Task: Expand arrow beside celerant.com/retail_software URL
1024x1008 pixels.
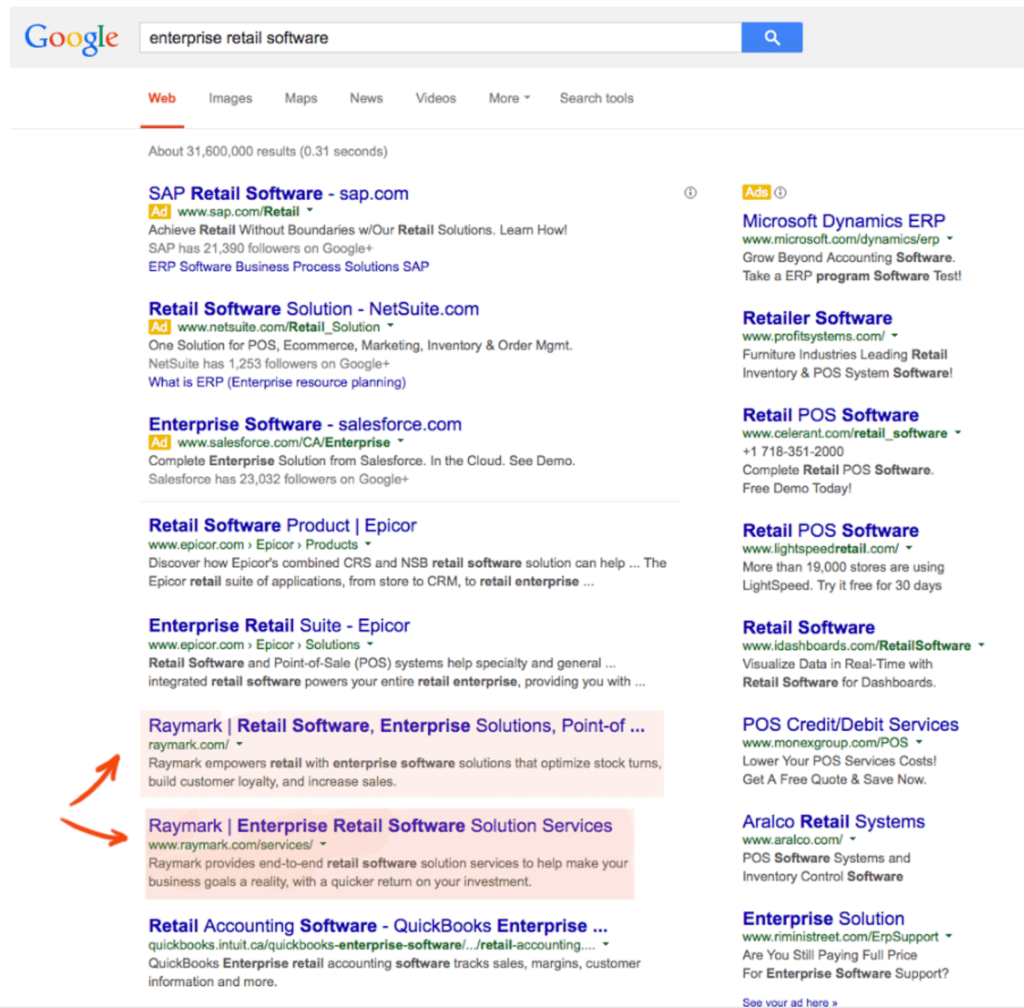Action: click(958, 432)
